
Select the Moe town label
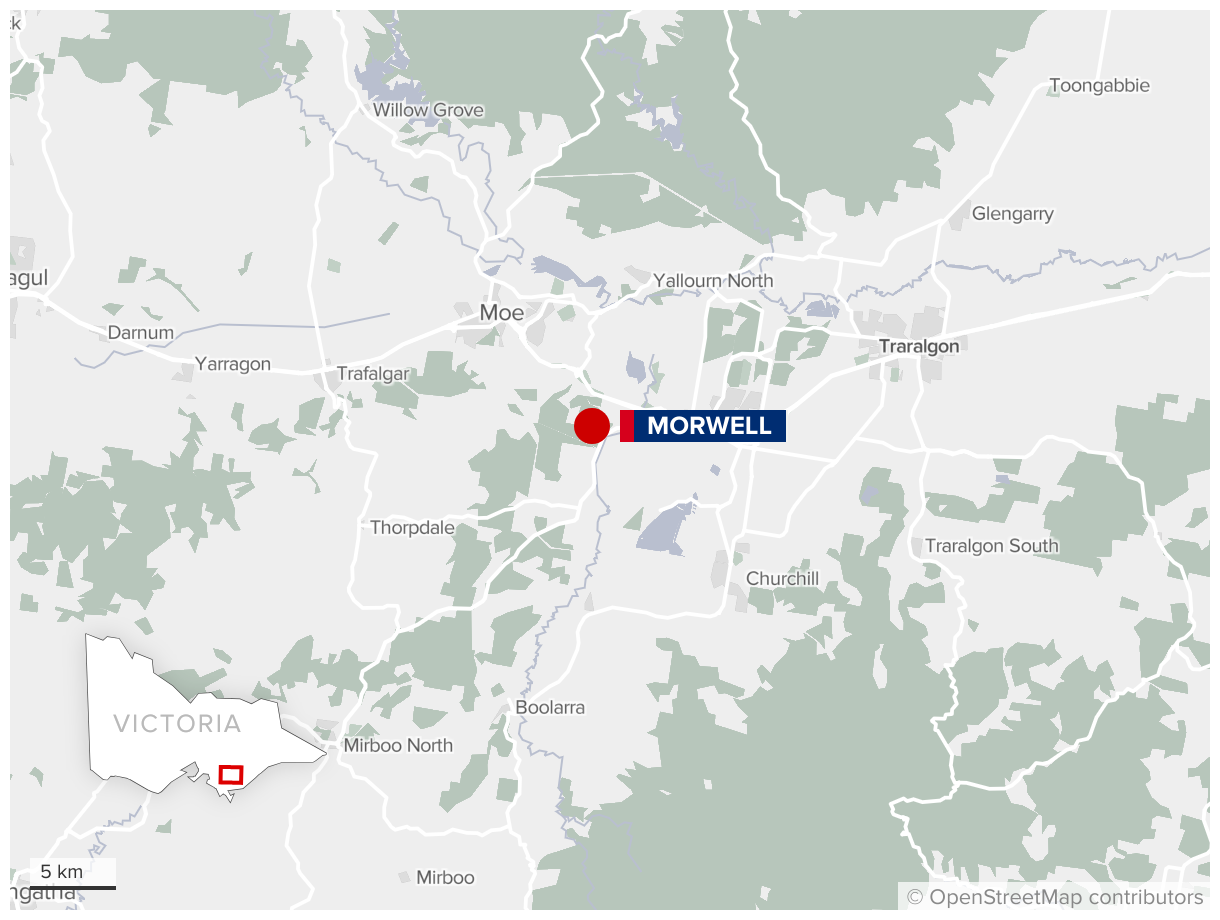click(502, 313)
